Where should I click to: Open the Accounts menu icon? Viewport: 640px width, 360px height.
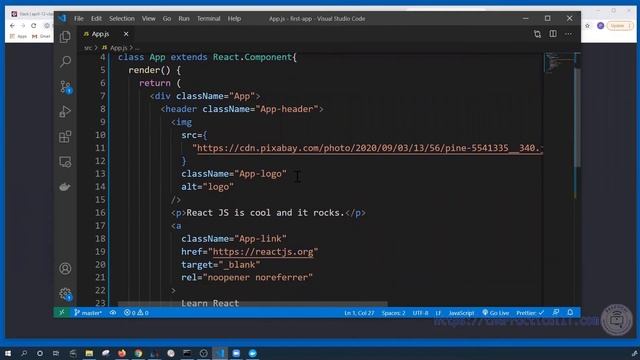coord(65,269)
